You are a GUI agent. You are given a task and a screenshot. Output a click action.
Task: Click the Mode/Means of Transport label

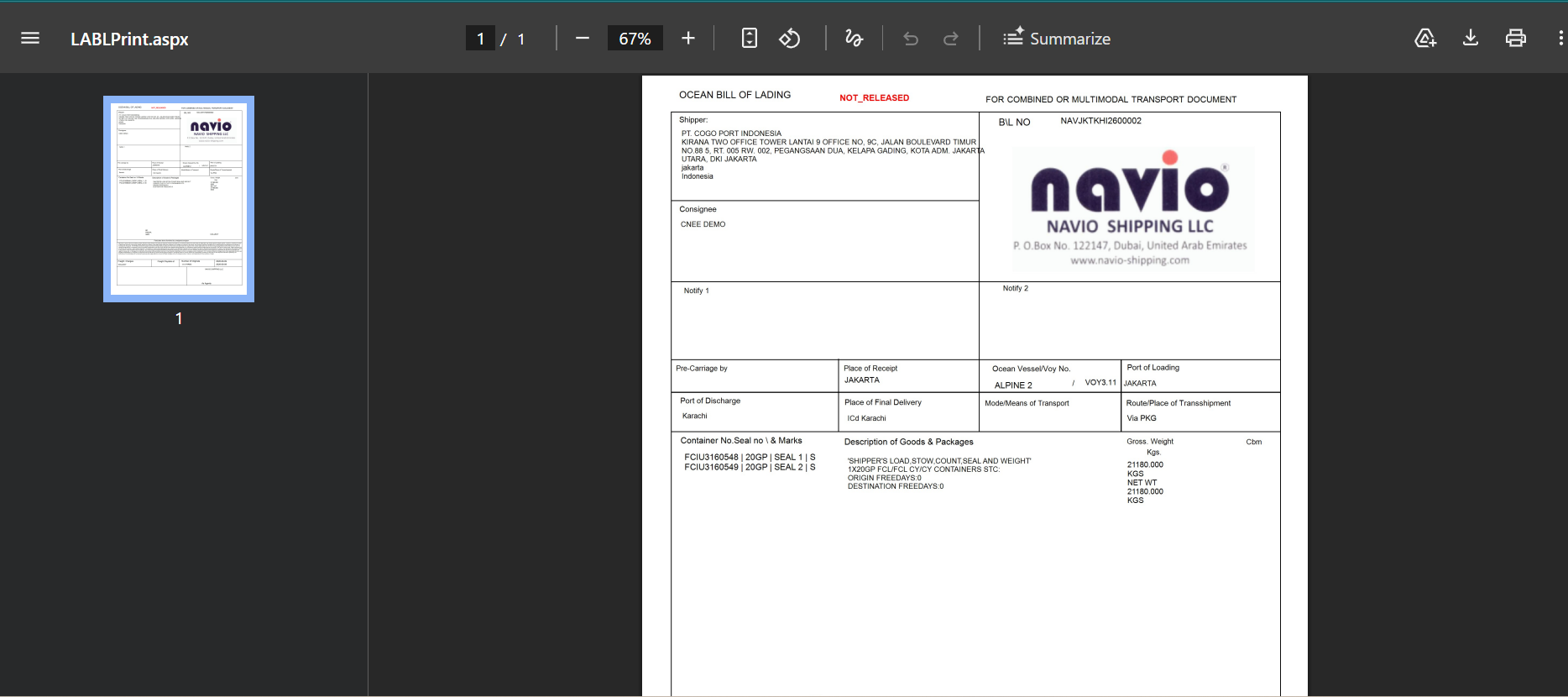1027,403
